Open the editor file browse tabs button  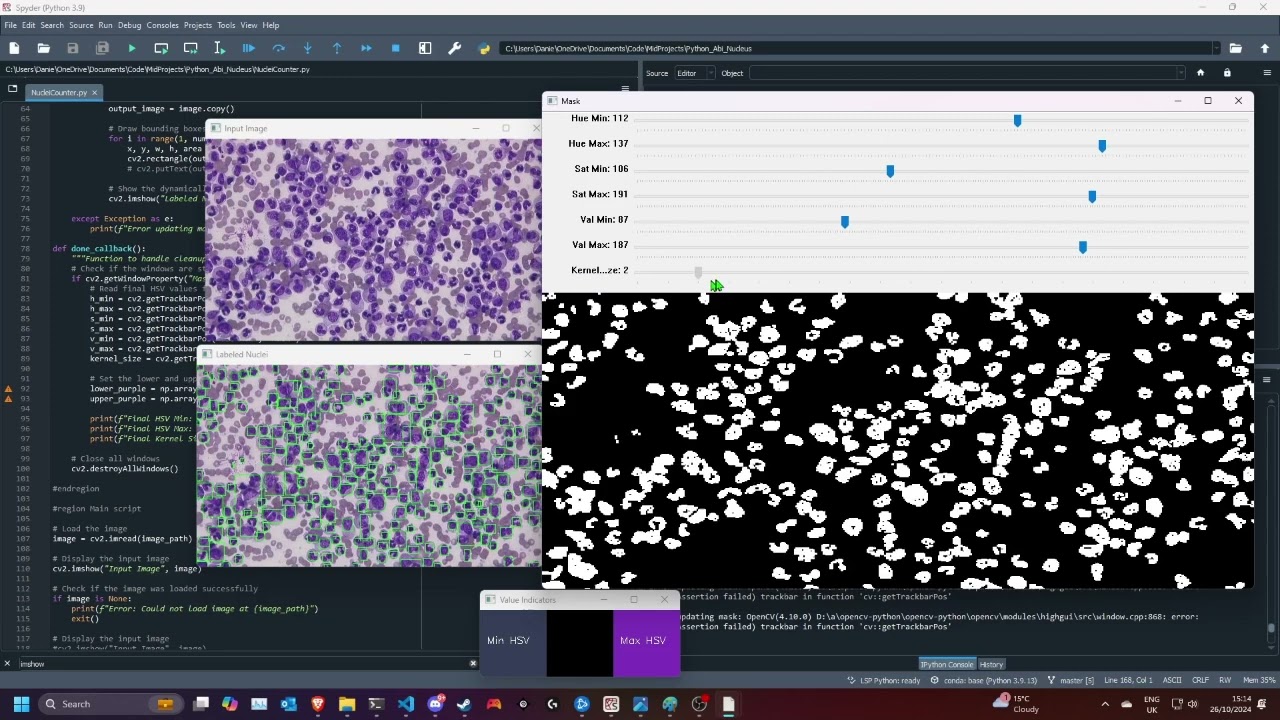pos(12,89)
